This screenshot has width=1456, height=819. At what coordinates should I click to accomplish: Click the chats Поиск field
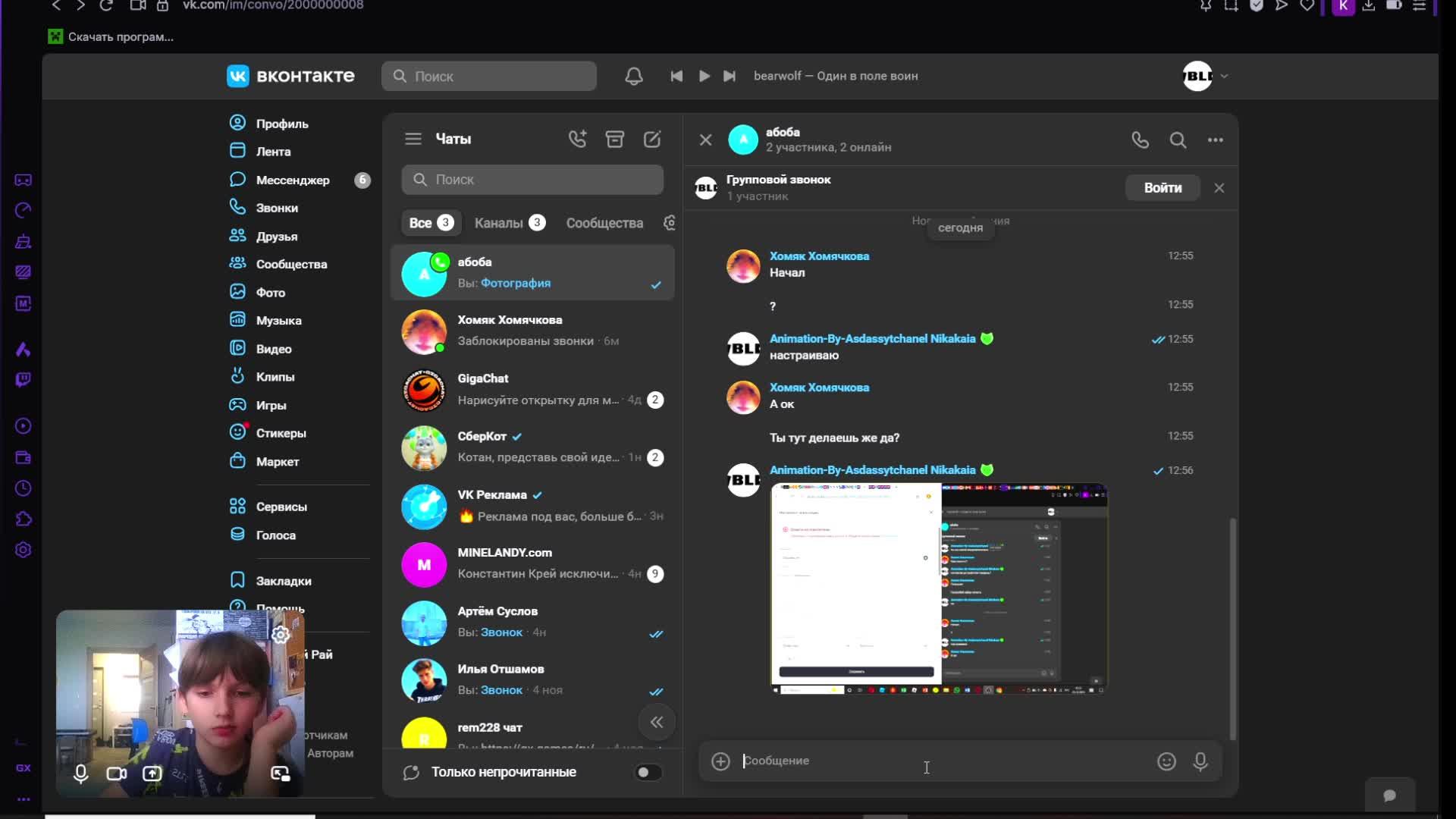(532, 180)
